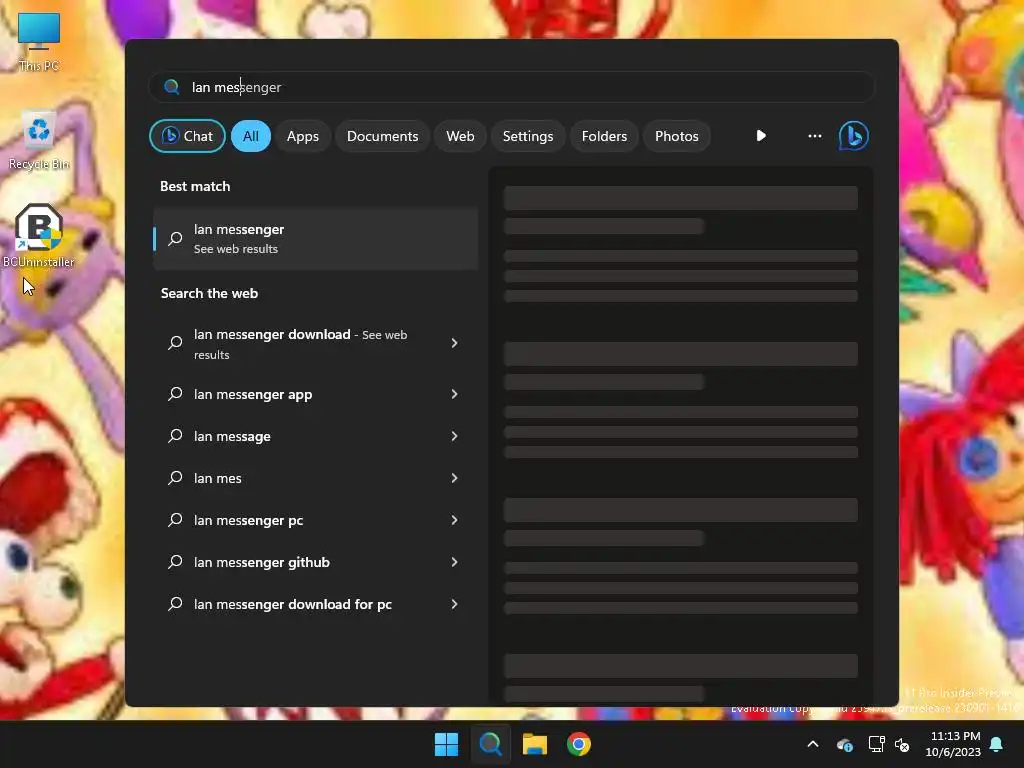Image resolution: width=1024 pixels, height=768 pixels.
Task: Switch to the Chat filter tab
Action: click(x=187, y=136)
